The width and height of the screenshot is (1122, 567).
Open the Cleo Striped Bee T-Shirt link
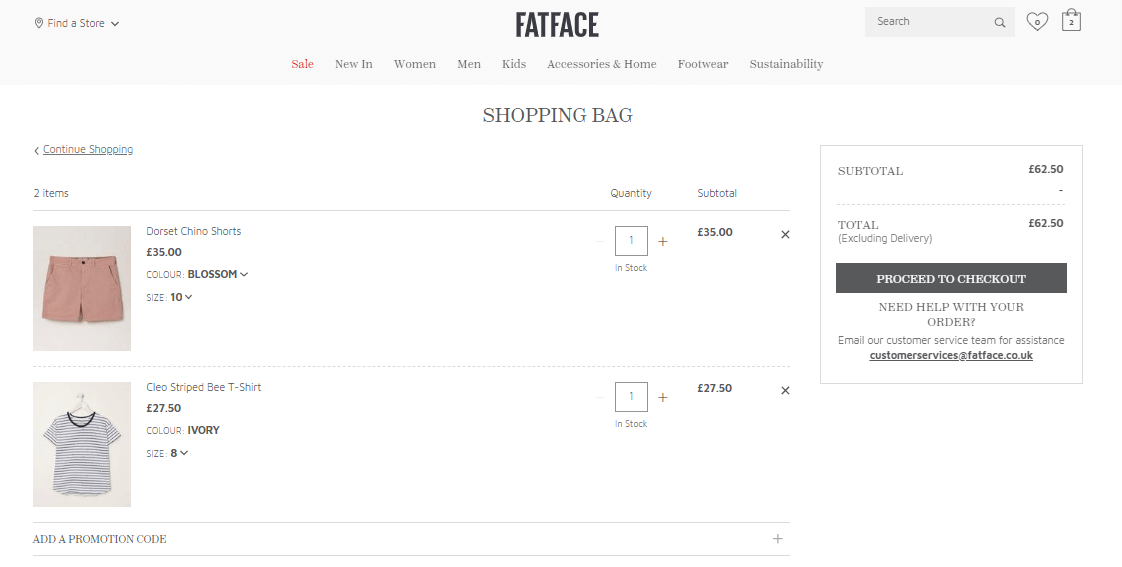click(x=203, y=387)
